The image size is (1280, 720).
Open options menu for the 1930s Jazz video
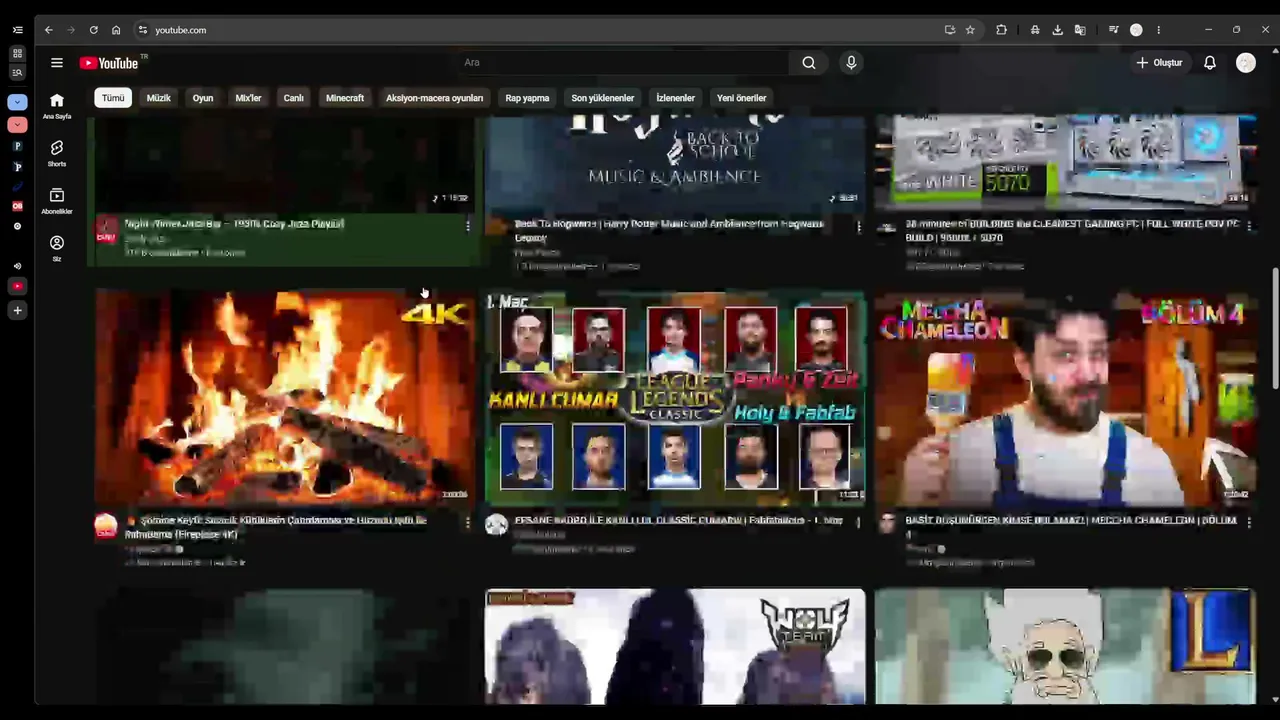coord(467,226)
